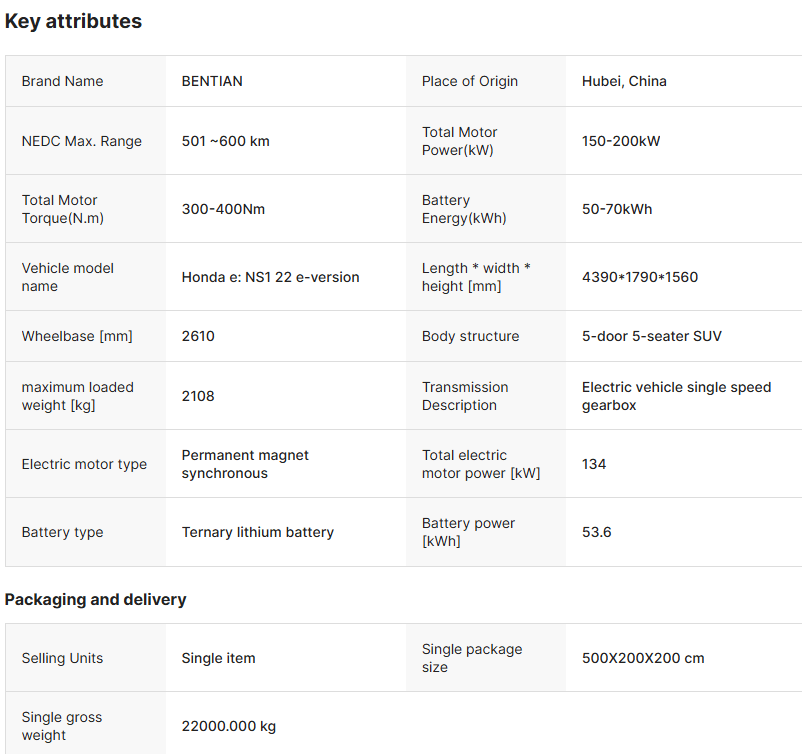Click the Ternary lithium battery value

pyautogui.click(x=258, y=532)
